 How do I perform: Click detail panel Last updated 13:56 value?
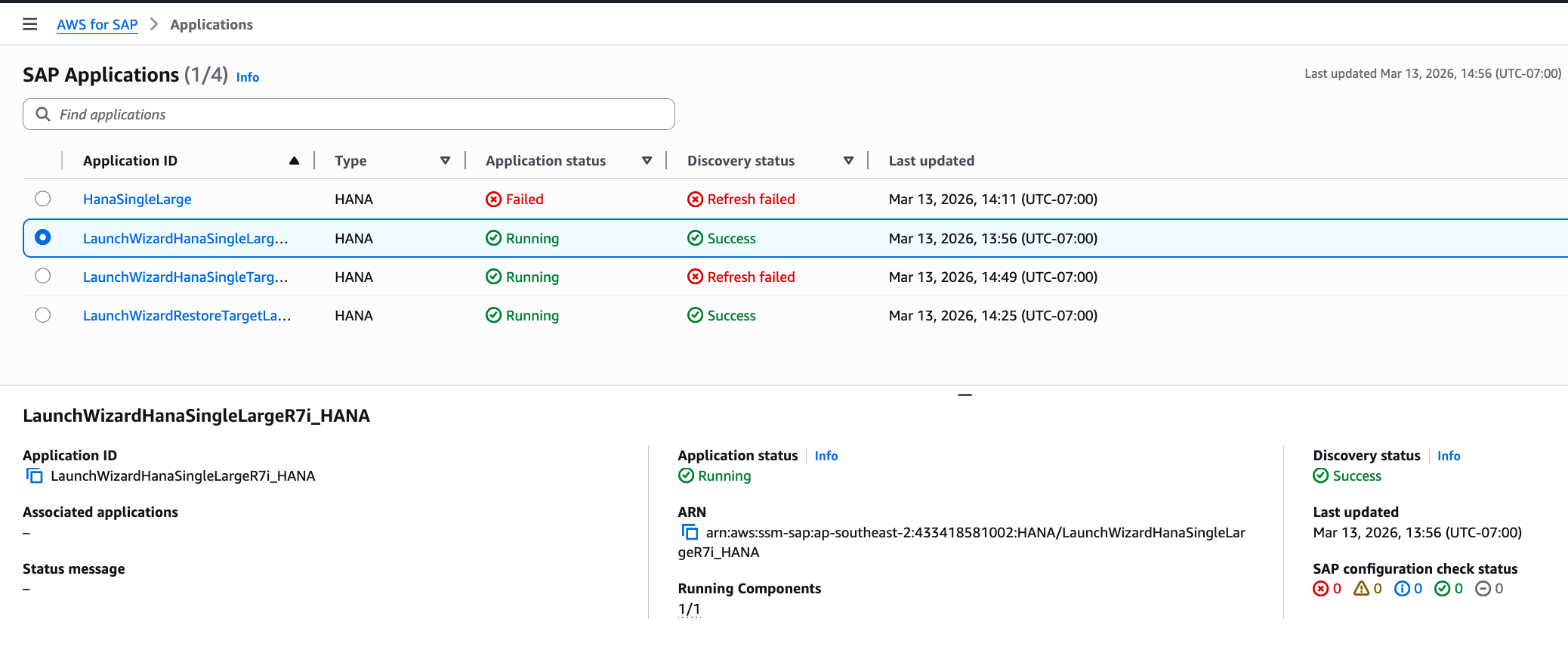pyautogui.click(x=1417, y=532)
